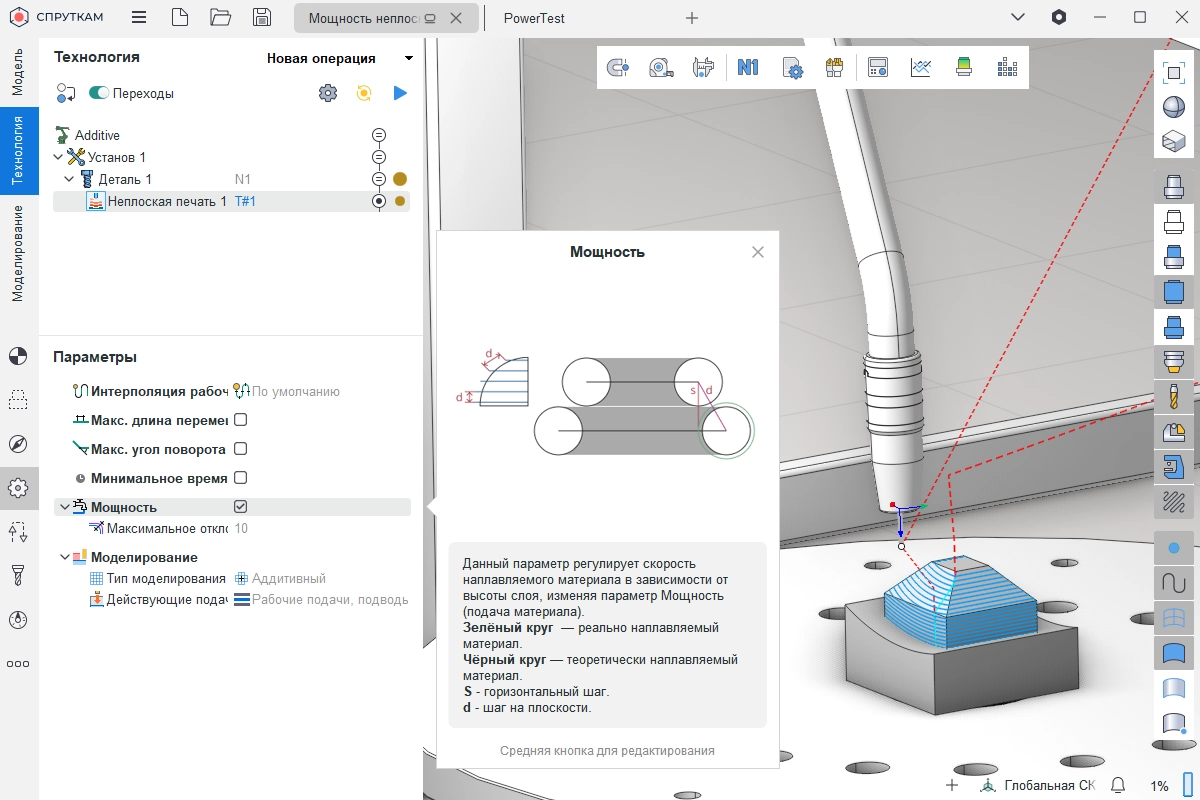Close the Мощность help popup
This screenshot has height=800, width=1200.
tap(758, 252)
